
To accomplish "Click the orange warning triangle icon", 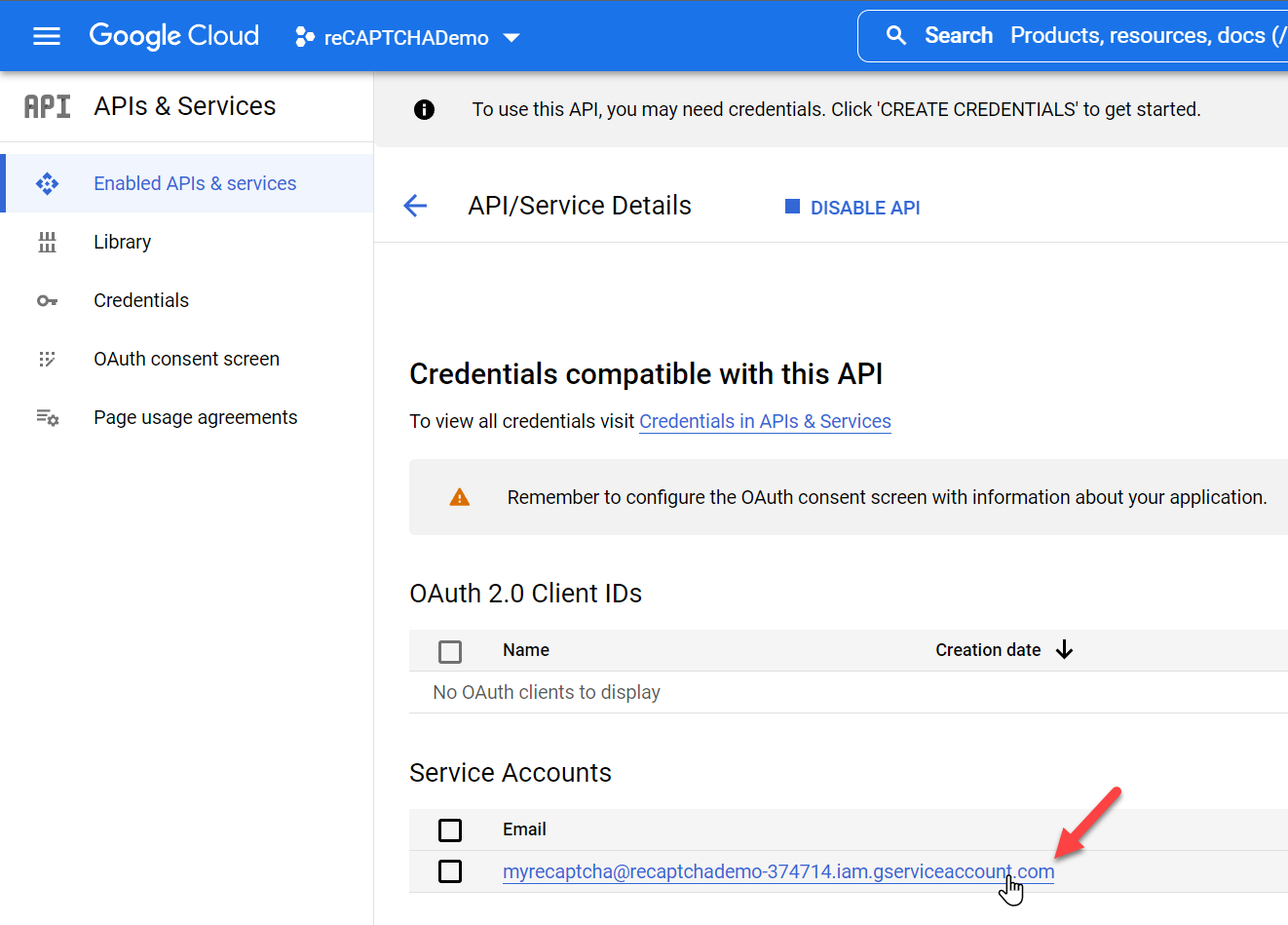I will (x=459, y=497).
